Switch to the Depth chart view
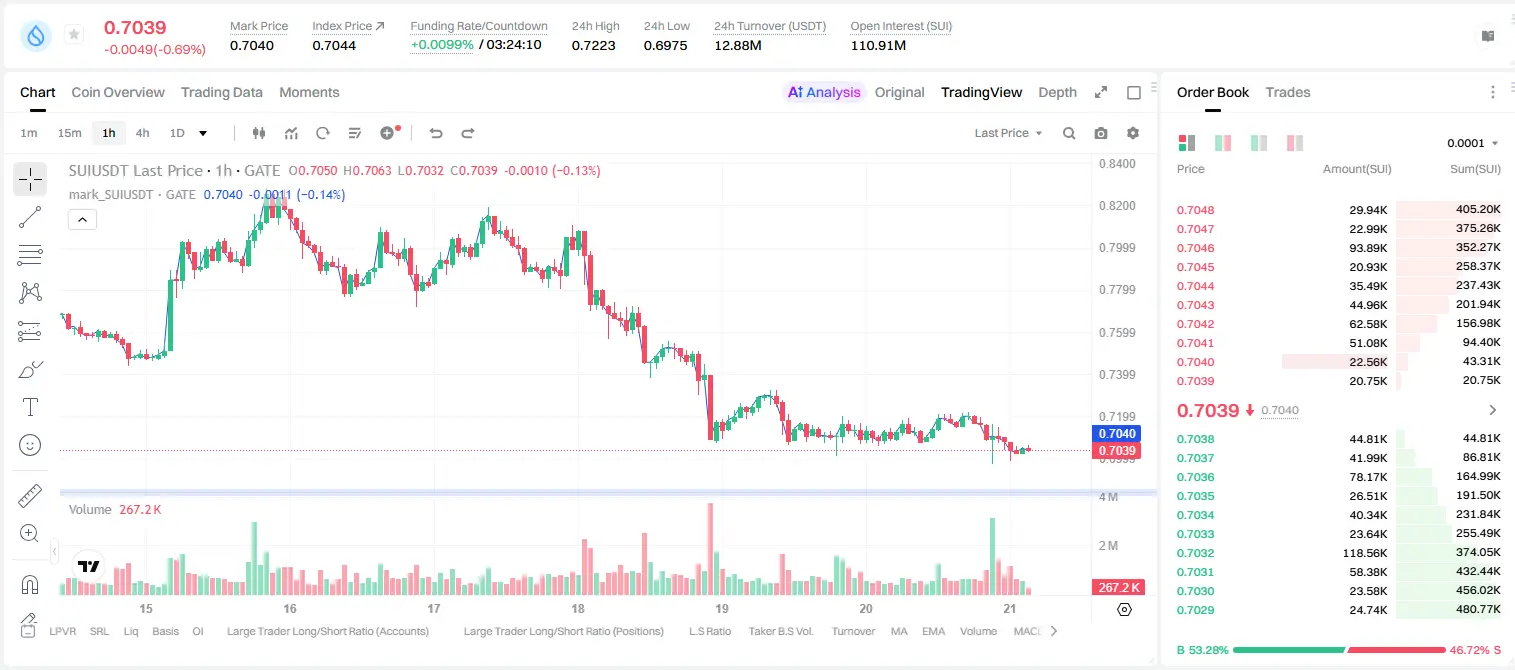The image size is (1515, 670). click(x=1057, y=92)
